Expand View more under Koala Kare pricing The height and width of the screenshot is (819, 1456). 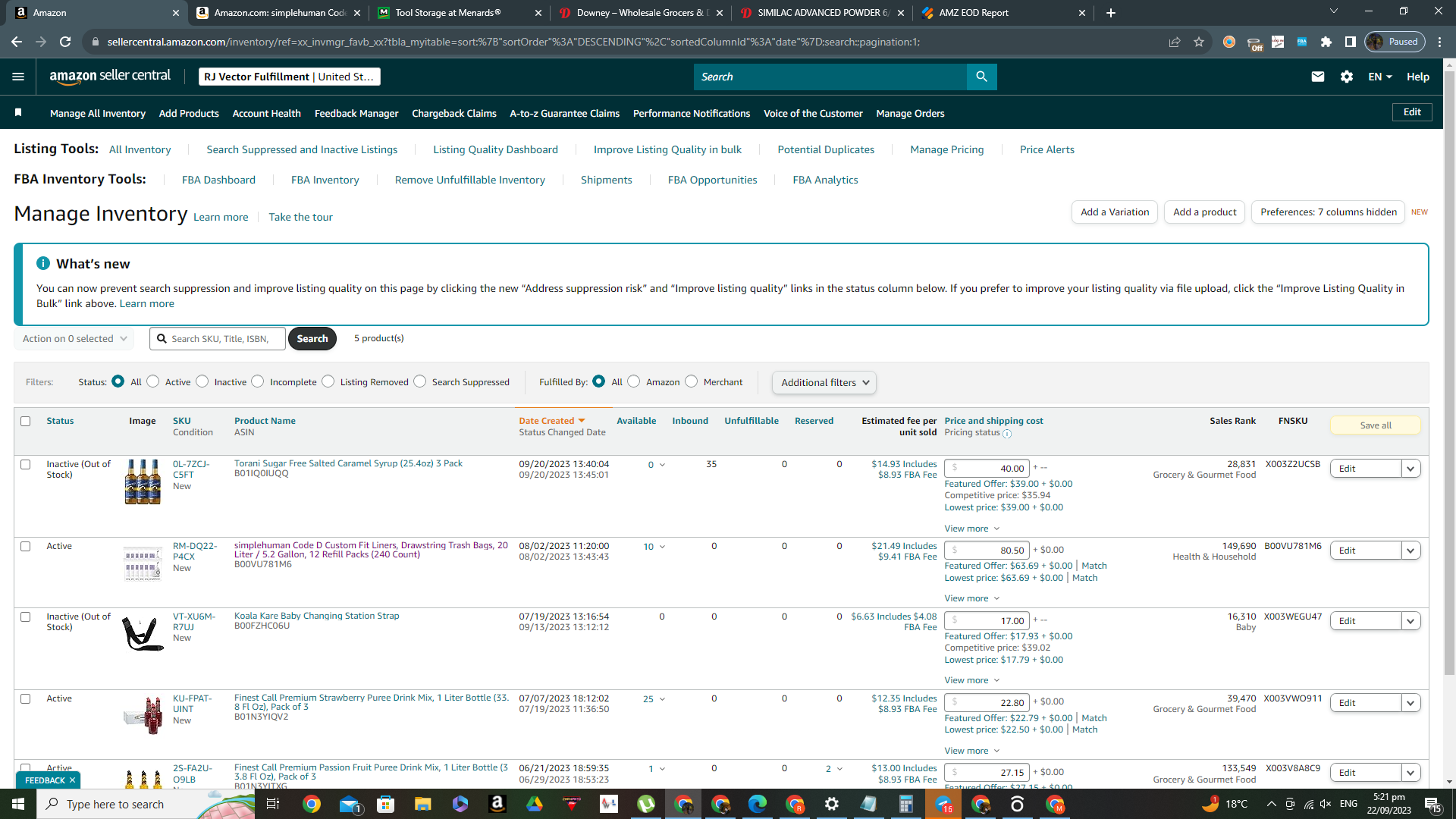coord(972,680)
